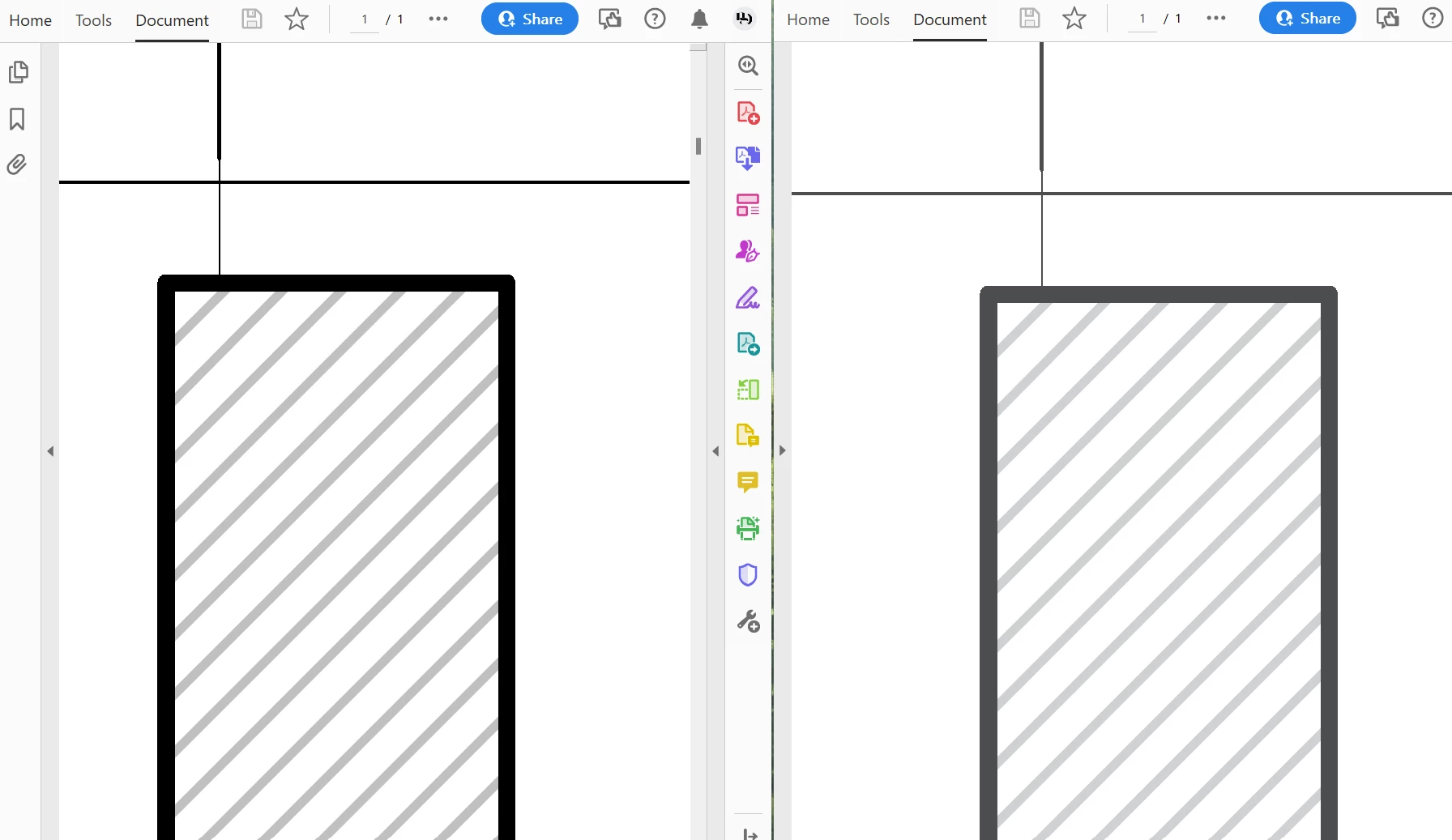Switch to Home tab in the right window
Screen dimensions: 1452x840
809,19
